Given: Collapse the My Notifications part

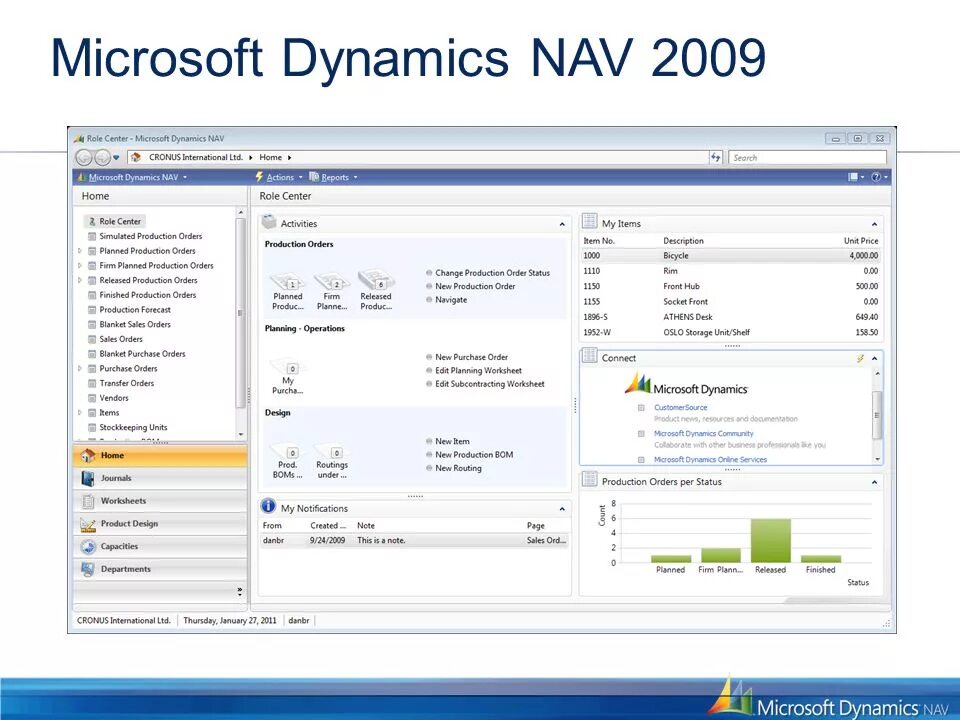Looking at the screenshot, I should click(x=562, y=509).
